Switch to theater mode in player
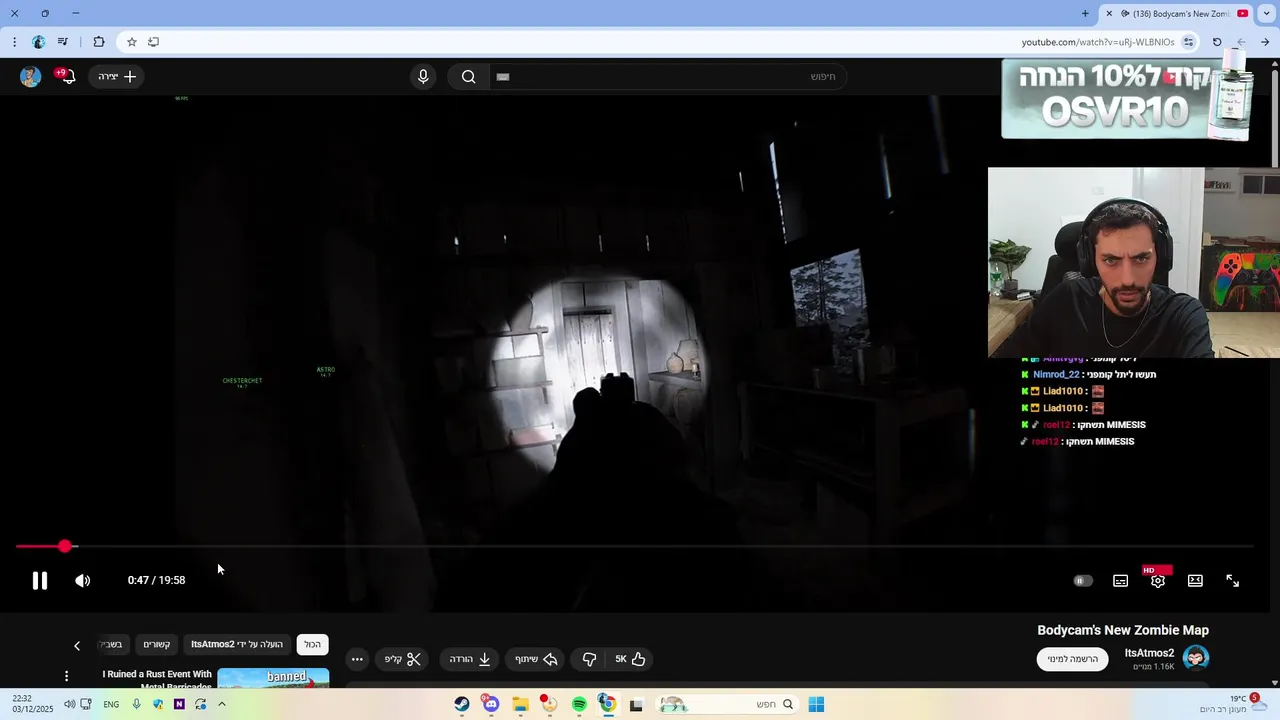The width and height of the screenshot is (1280, 720). click(x=1195, y=581)
